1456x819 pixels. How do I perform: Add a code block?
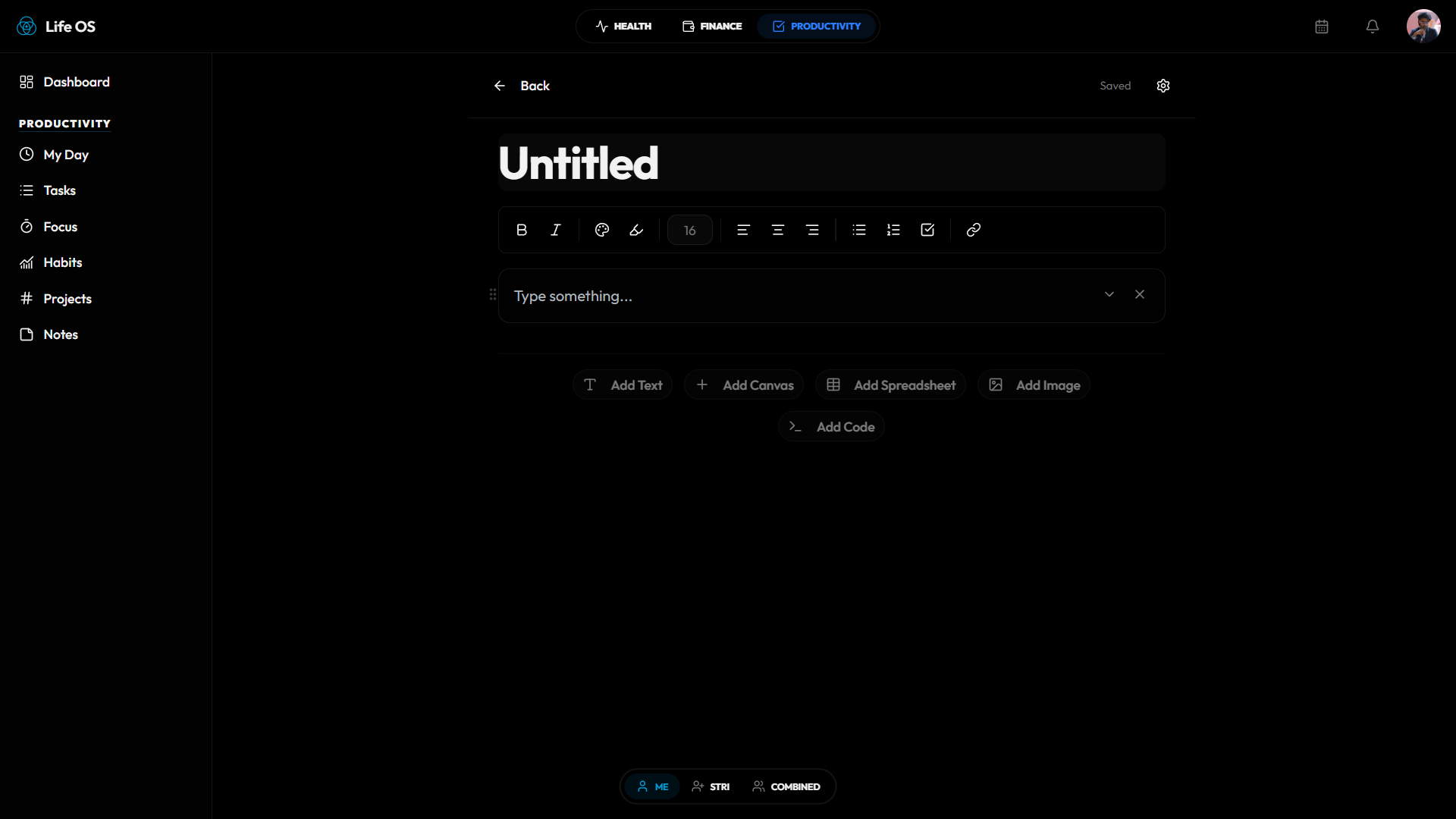coord(831,427)
